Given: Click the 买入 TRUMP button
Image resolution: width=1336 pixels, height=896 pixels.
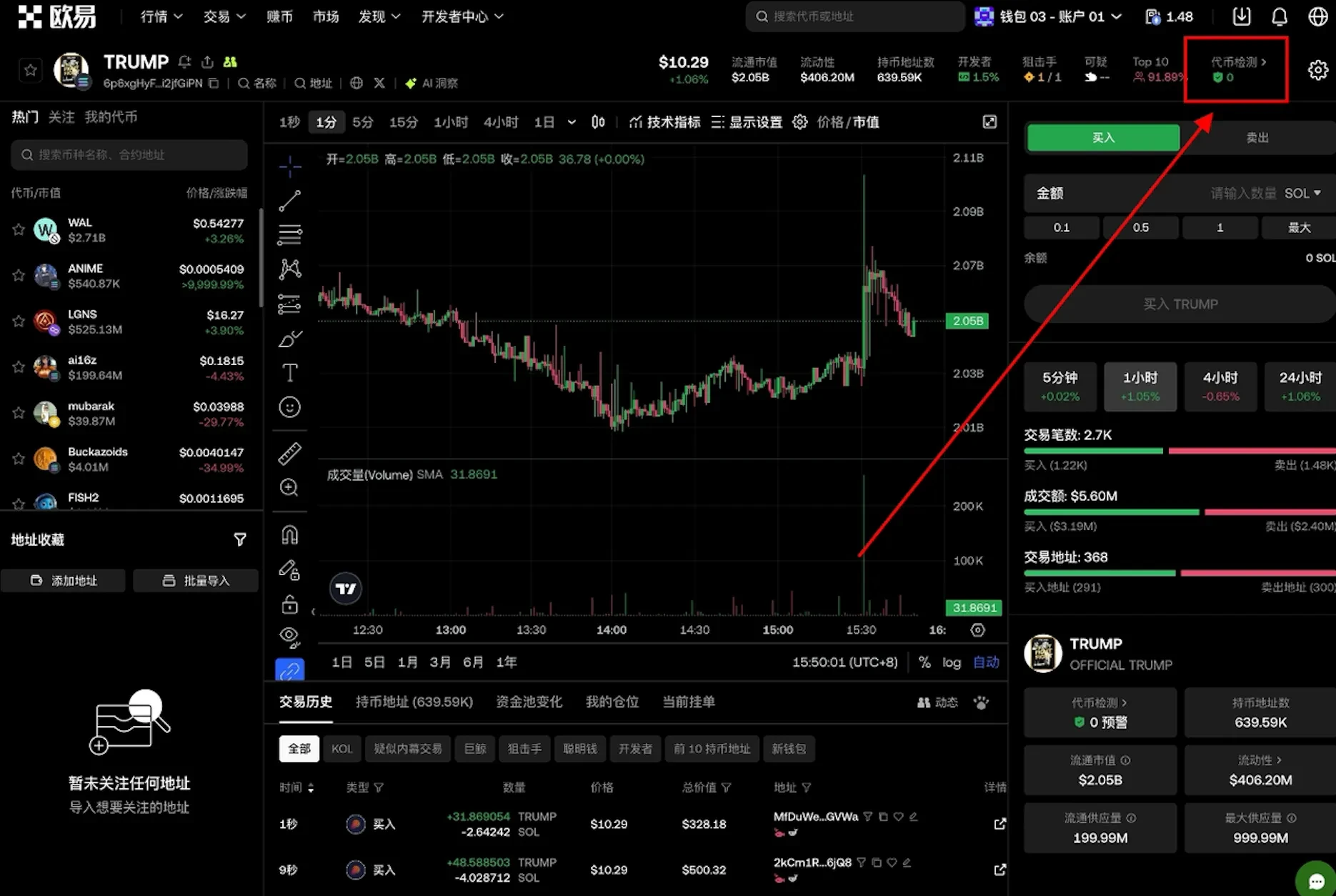Looking at the screenshot, I should click(1180, 304).
